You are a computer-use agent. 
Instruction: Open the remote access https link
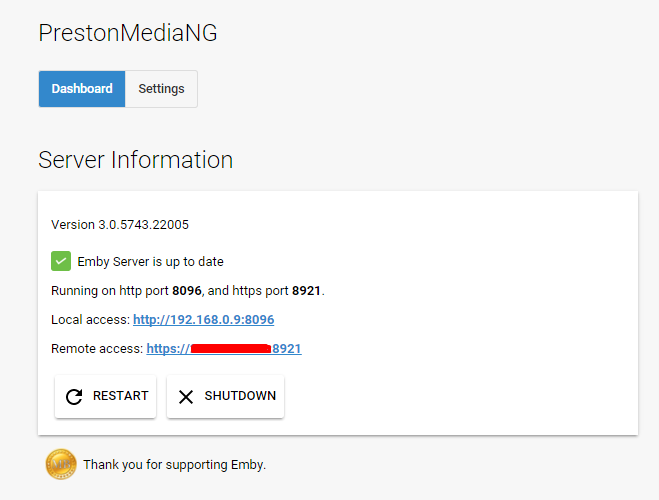pos(223,349)
